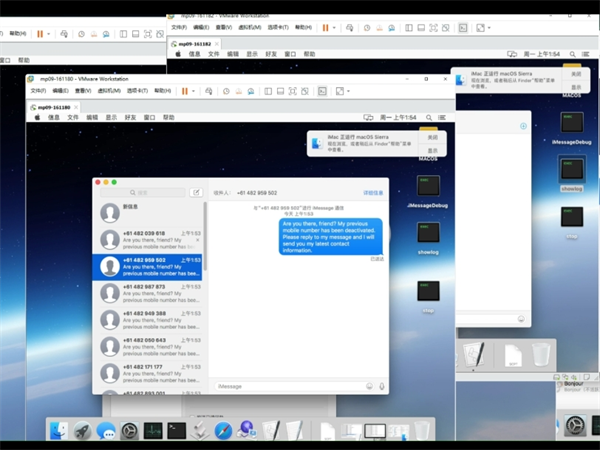600x450 pixels.
Task: Click the 详细信息 details link
Action: (x=372, y=192)
